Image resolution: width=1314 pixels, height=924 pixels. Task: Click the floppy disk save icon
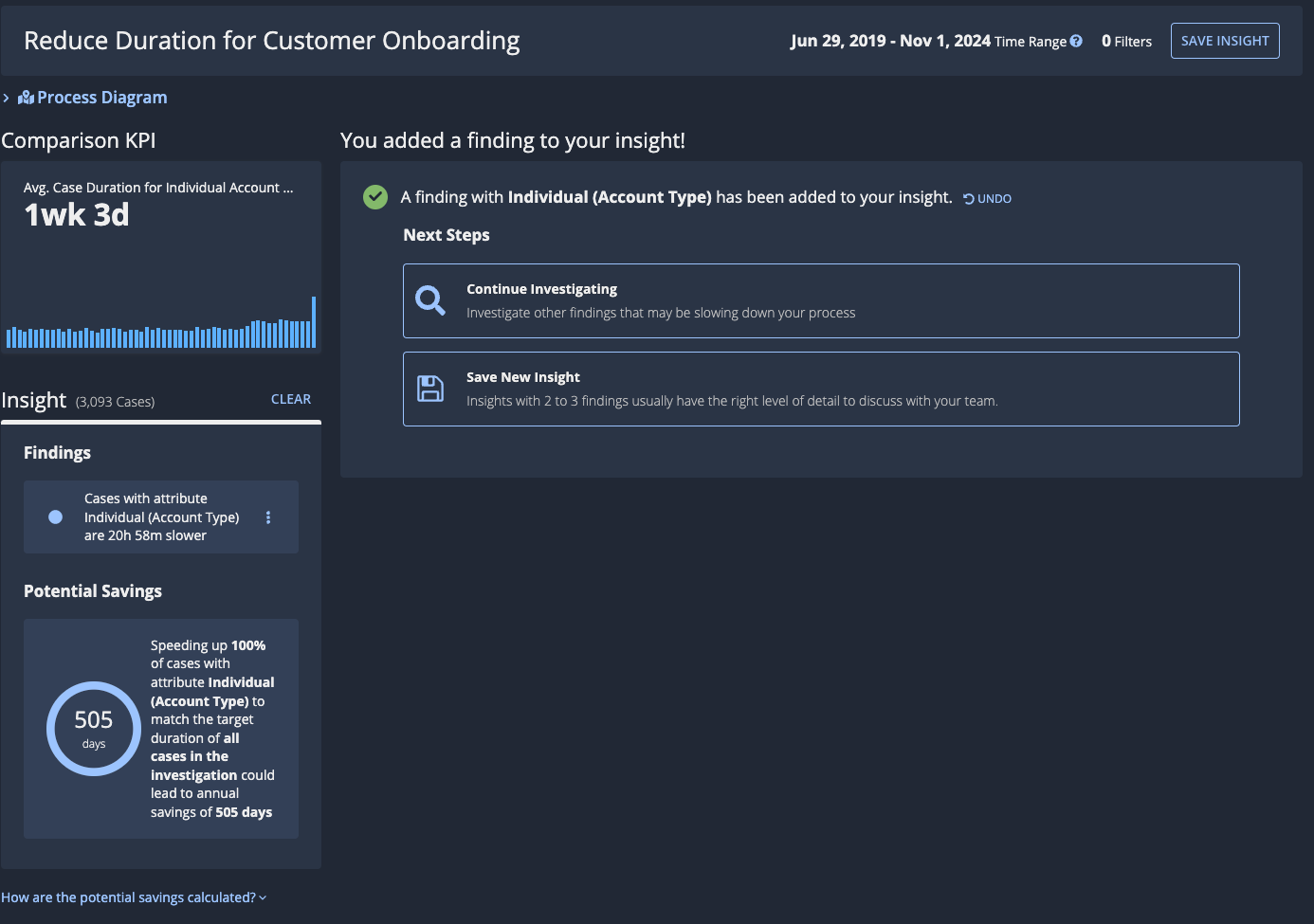point(430,389)
